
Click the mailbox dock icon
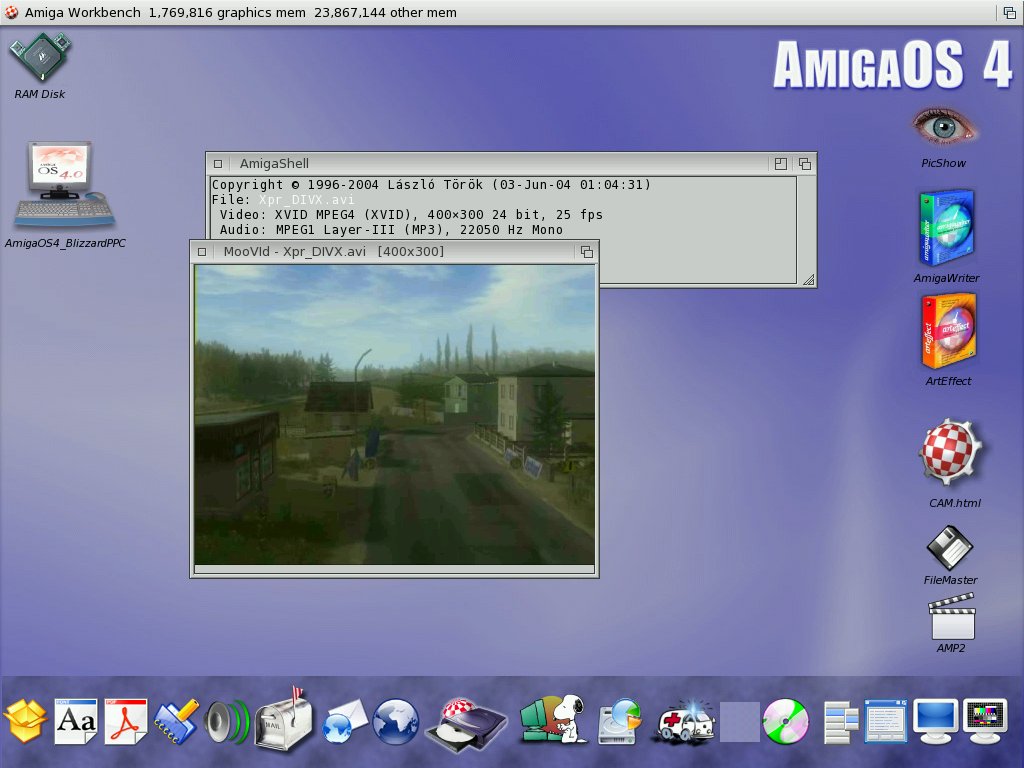(x=282, y=718)
